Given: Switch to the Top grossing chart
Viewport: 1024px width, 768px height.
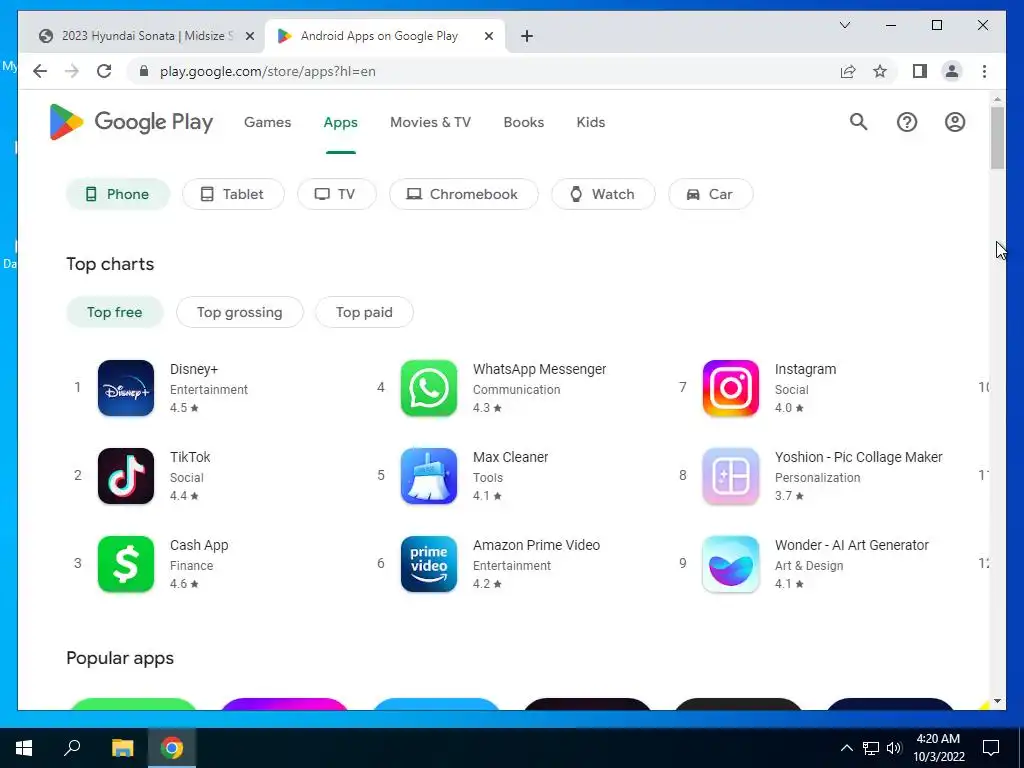Looking at the screenshot, I should click(x=240, y=312).
